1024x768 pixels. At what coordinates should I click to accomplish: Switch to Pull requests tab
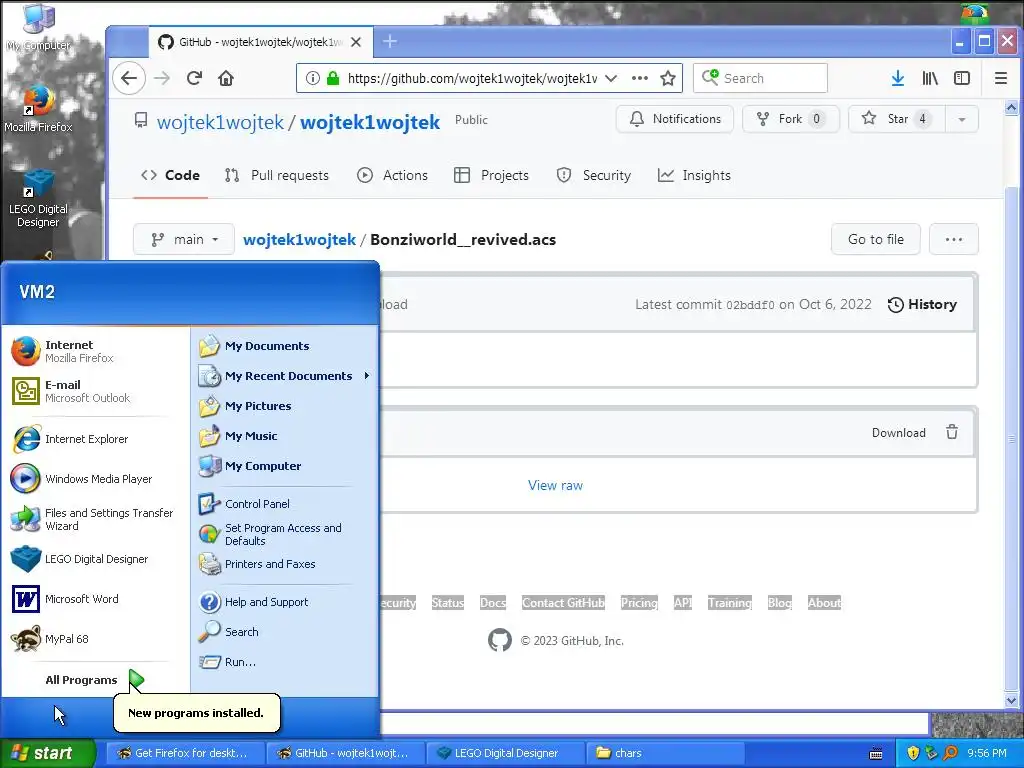pyautogui.click(x=277, y=175)
